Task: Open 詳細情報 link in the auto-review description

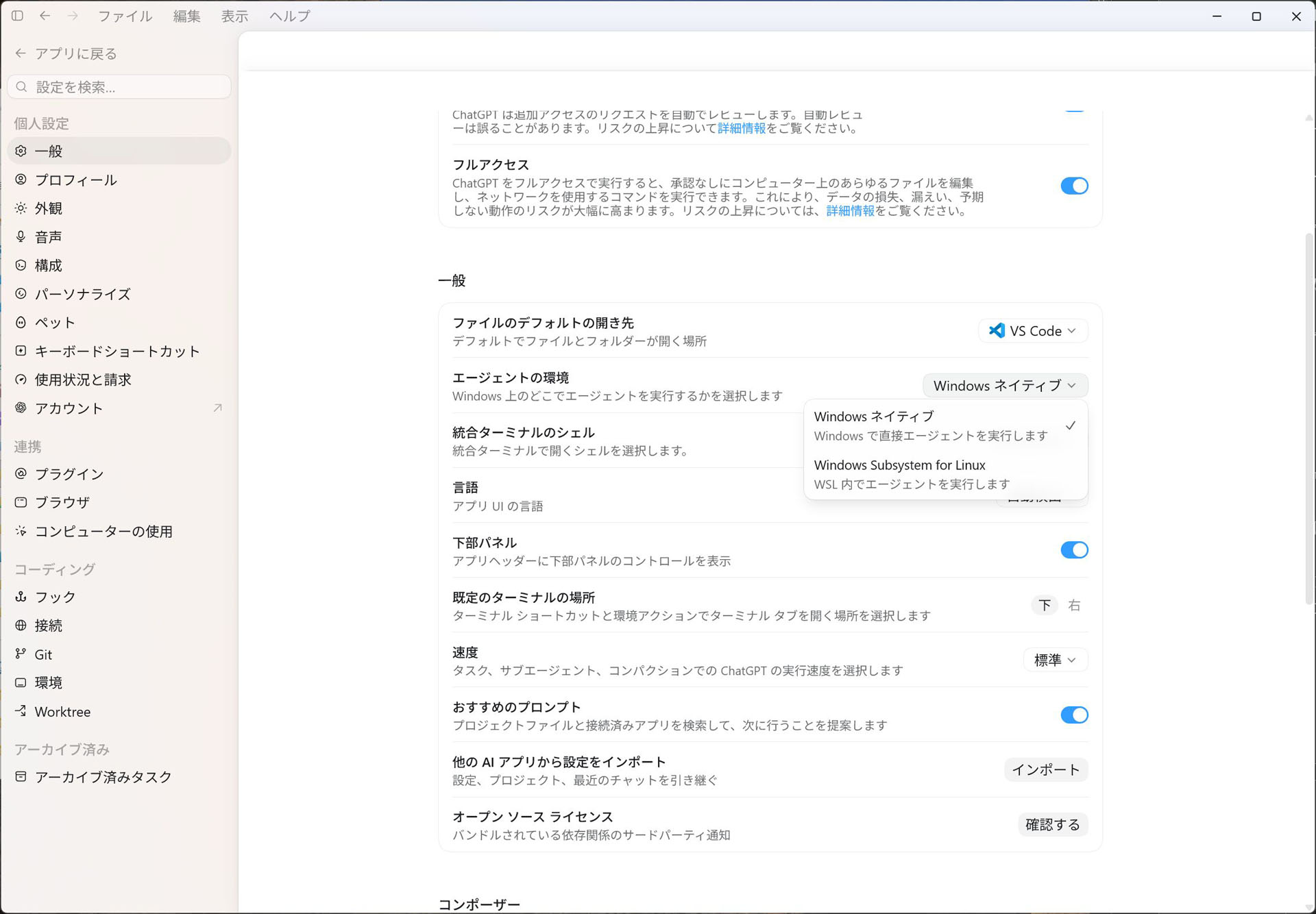Action: click(x=742, y=128)
